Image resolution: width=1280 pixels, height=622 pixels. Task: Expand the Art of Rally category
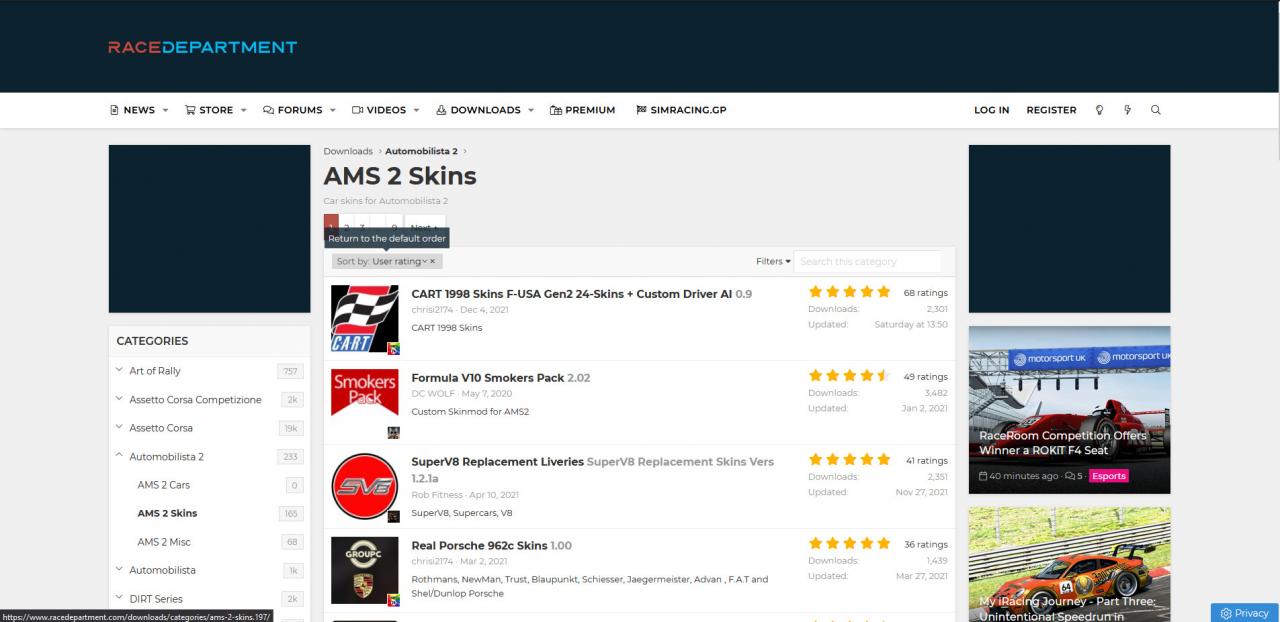coord(120,370)
